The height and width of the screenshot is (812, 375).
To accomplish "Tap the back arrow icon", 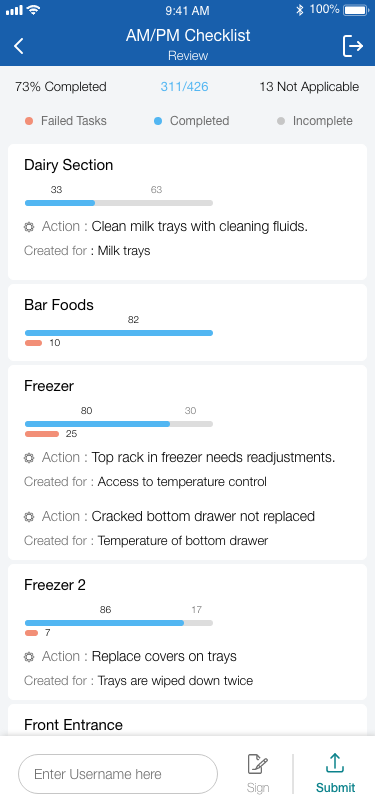I will 19,46.
